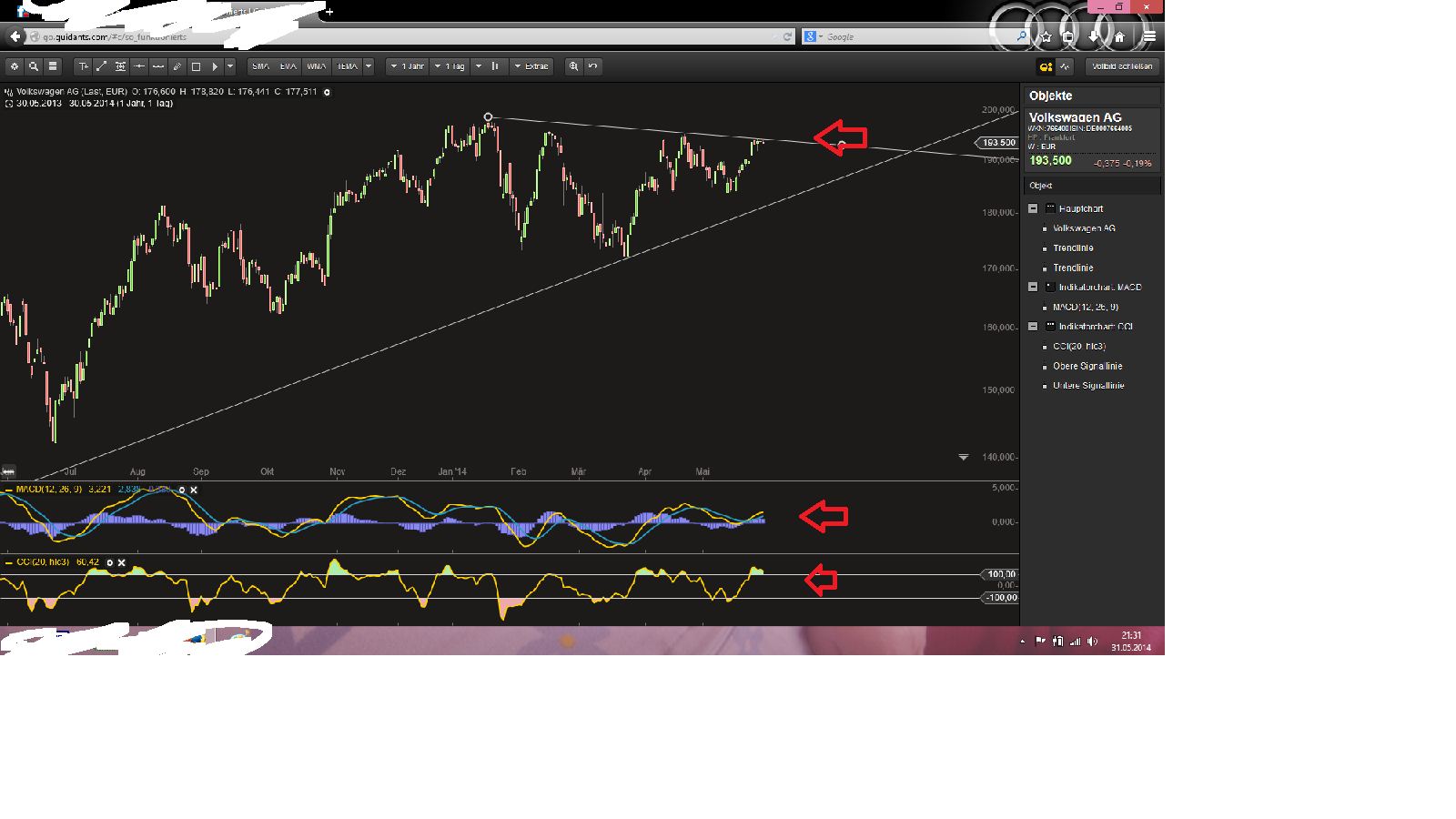Screen dimensions: 1456x819
Task: Reload the page with refresh icon
Action: 787,36
